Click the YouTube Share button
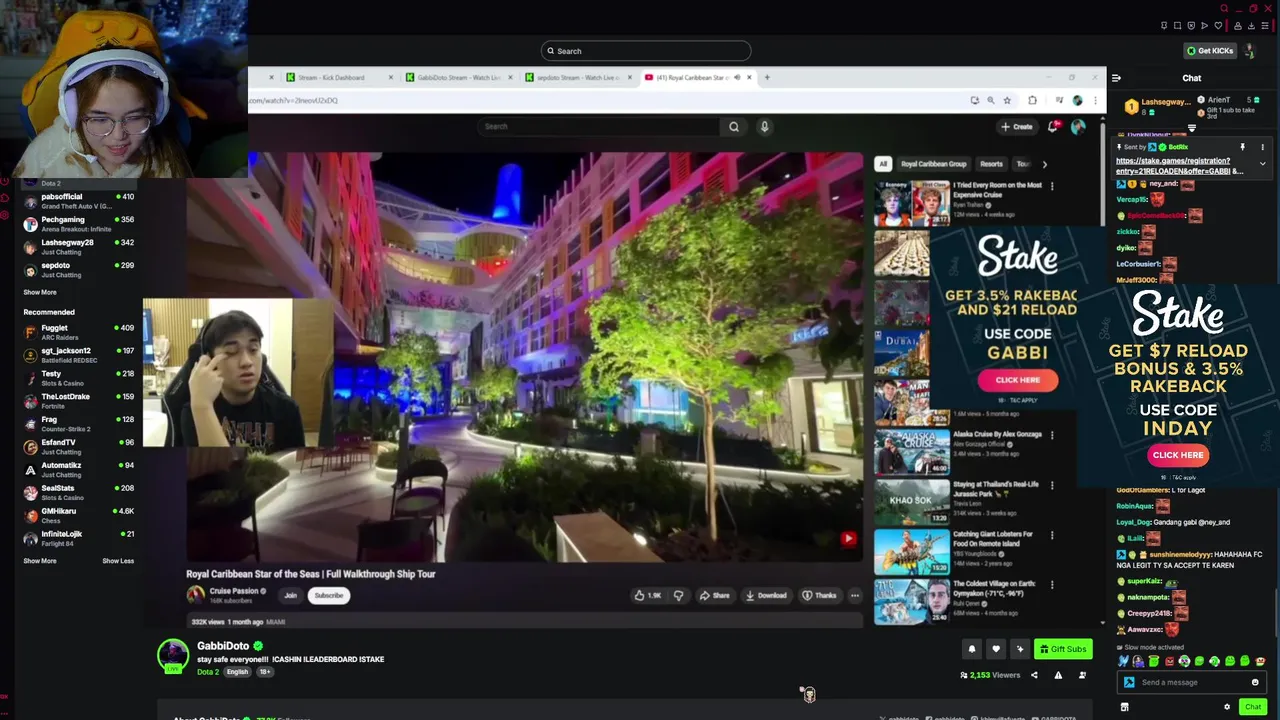 (714, 595)
